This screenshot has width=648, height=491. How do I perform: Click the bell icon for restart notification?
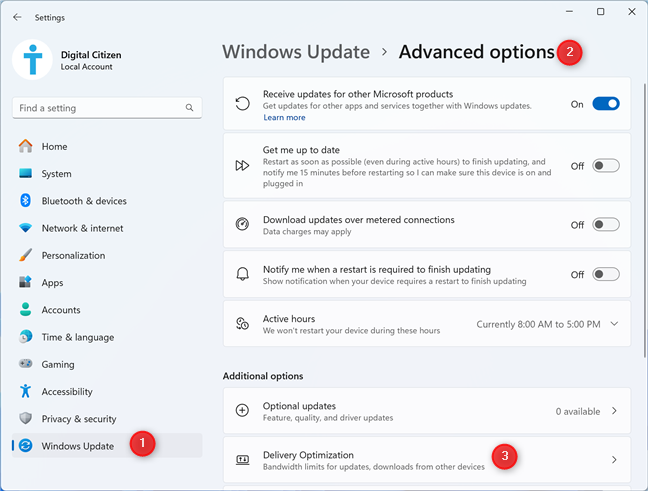(242, 274)
